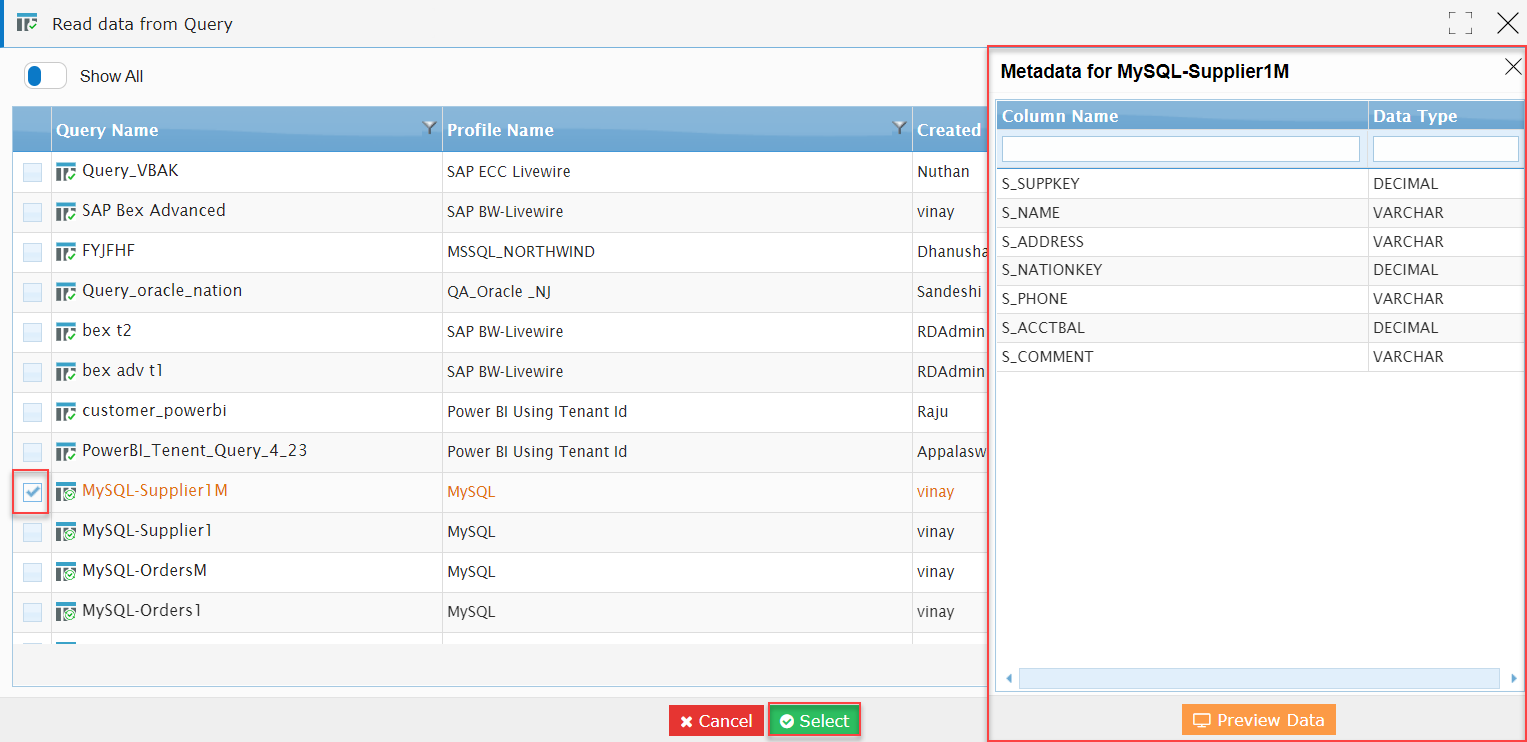The height and width of the screenshot is (742, 1527).
Task: Click the metadata scrollbar right arrow
Action: tap(1513, 679)
